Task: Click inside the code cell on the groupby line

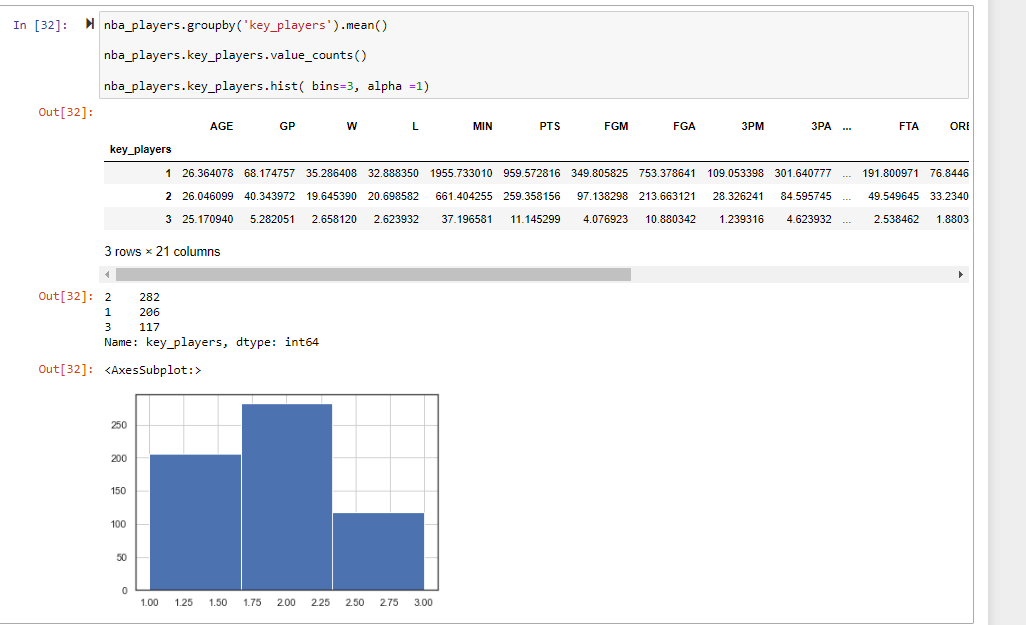Action: [245, 25]
